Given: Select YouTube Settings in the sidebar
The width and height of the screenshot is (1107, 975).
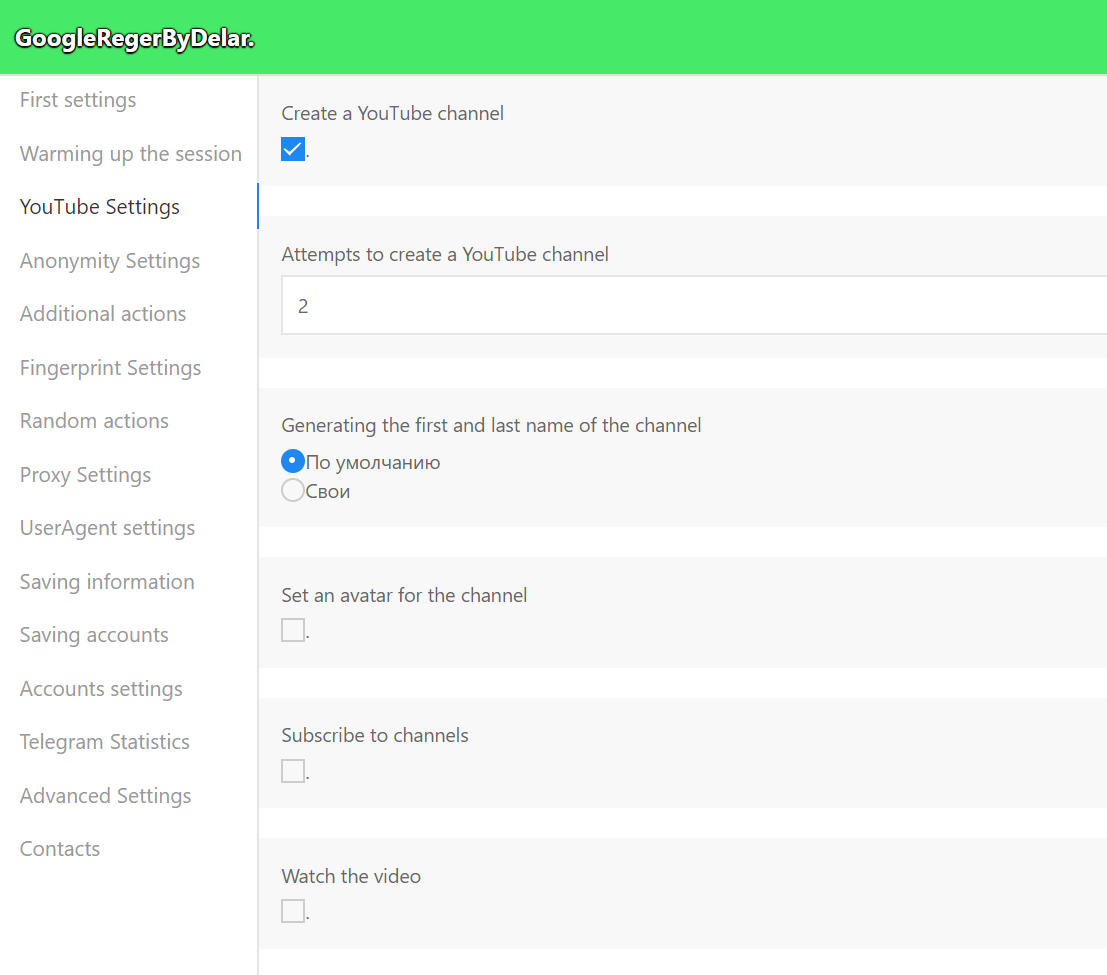Looking at the screenshot, I should (100, 207).
